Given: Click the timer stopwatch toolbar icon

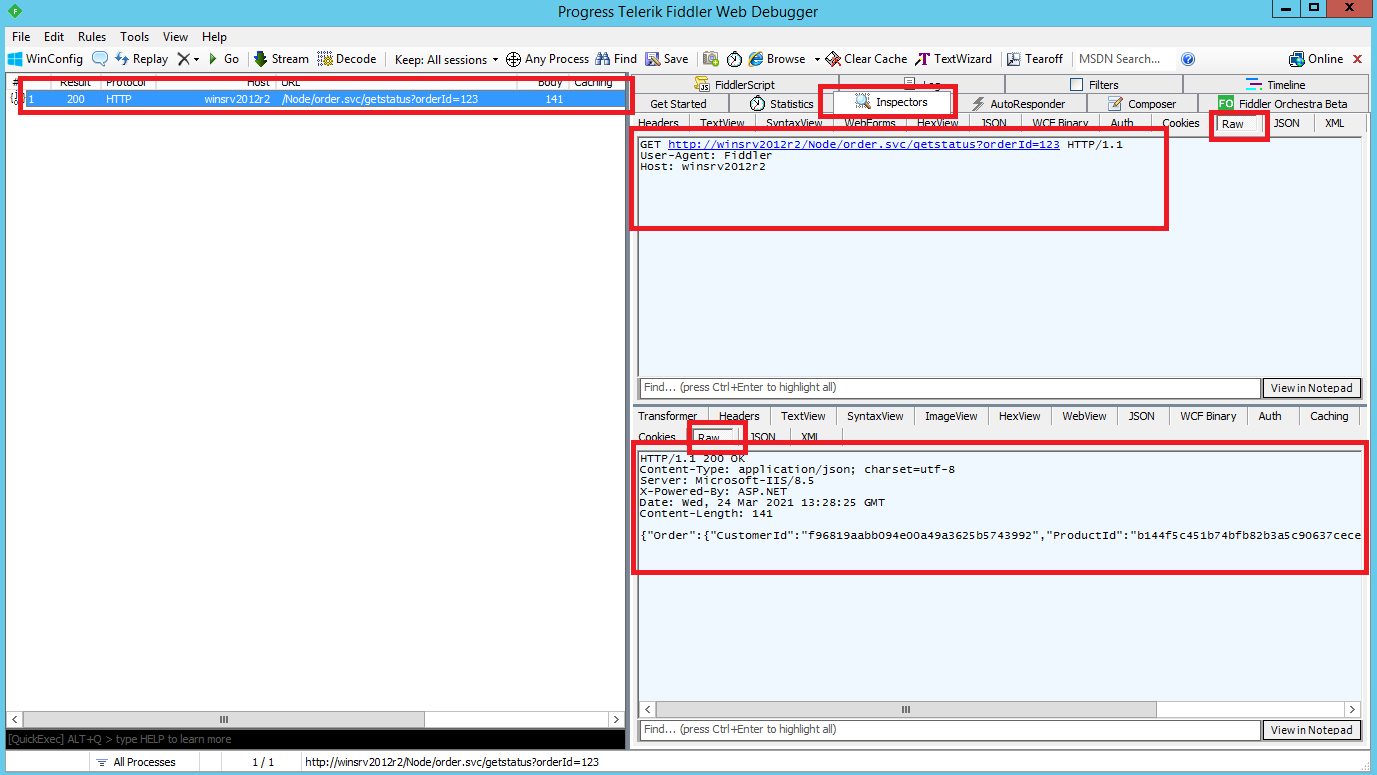Looking at the screenshot, I should point(734,59).
